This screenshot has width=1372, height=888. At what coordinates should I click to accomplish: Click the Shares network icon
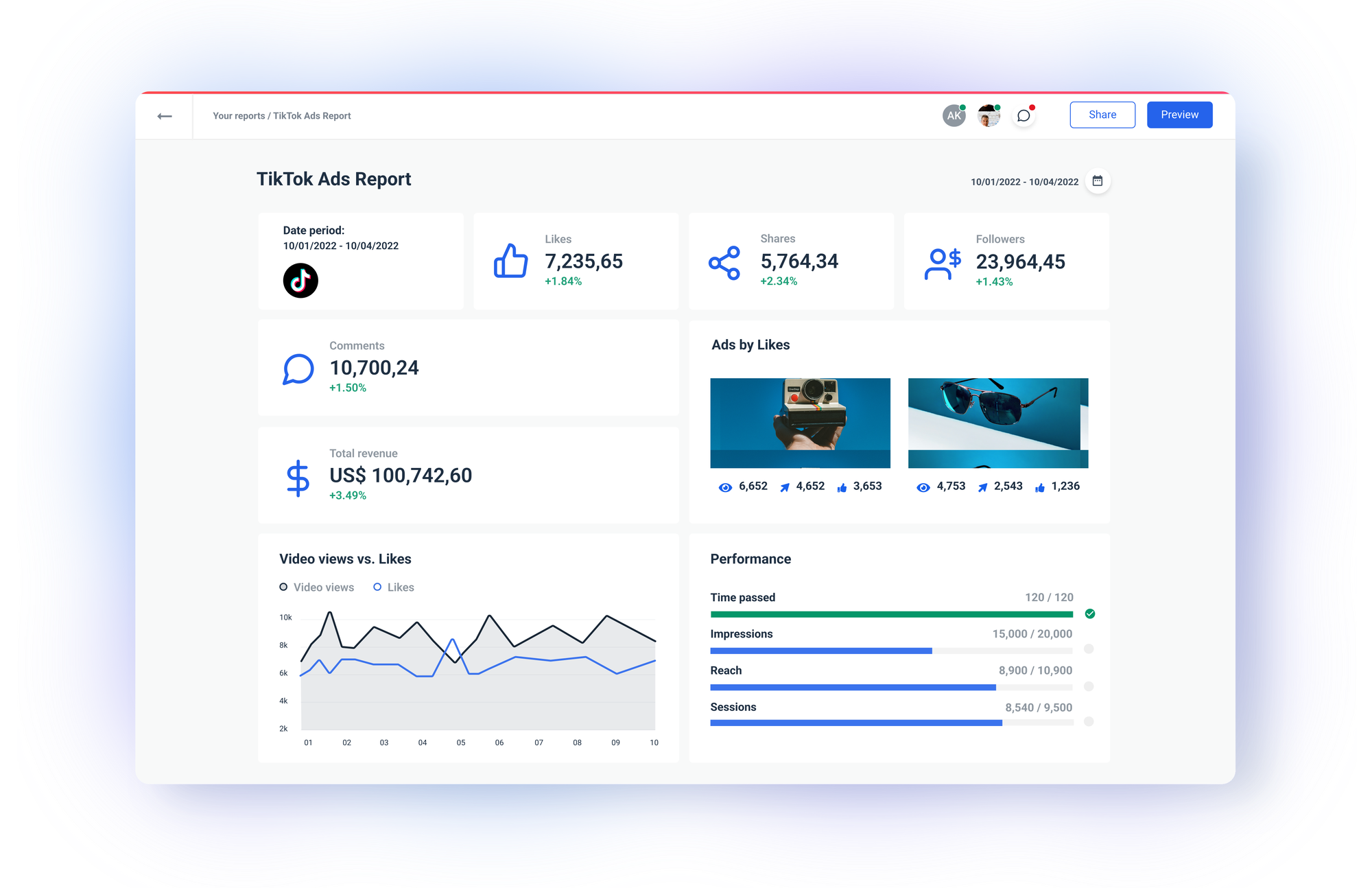724,261
